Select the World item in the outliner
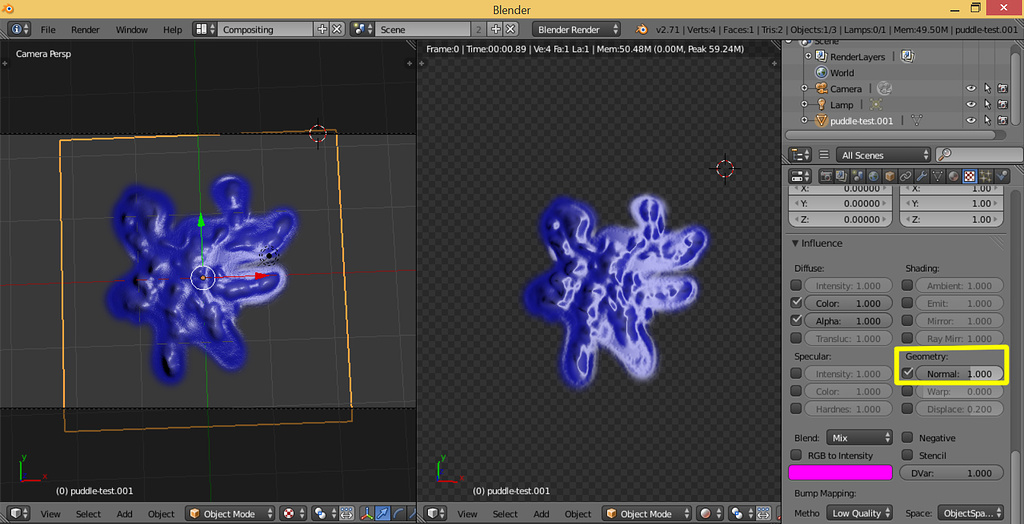The image size is (1024, 524). [842, 73]
